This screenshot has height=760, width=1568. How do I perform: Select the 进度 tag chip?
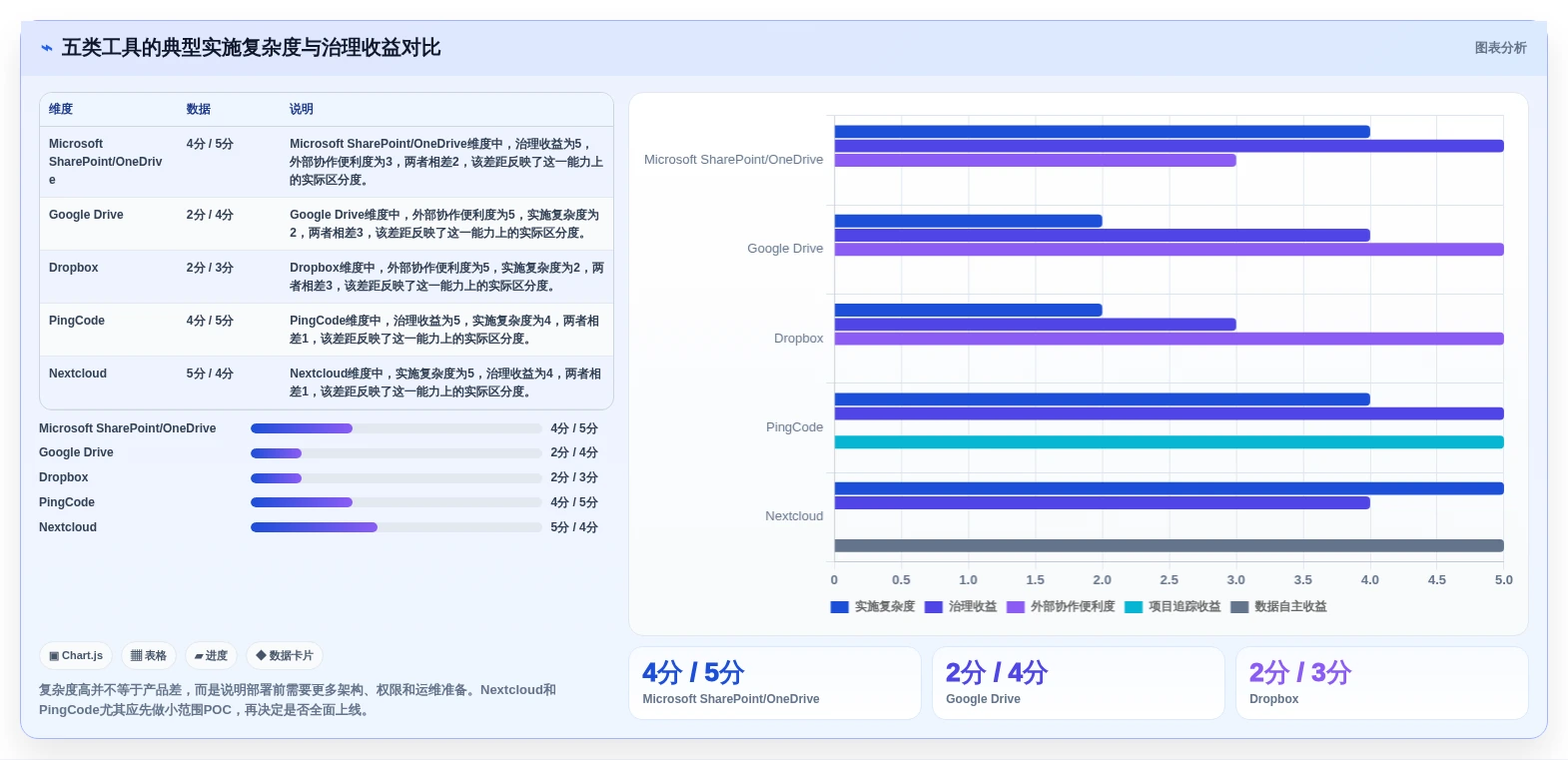211,656
